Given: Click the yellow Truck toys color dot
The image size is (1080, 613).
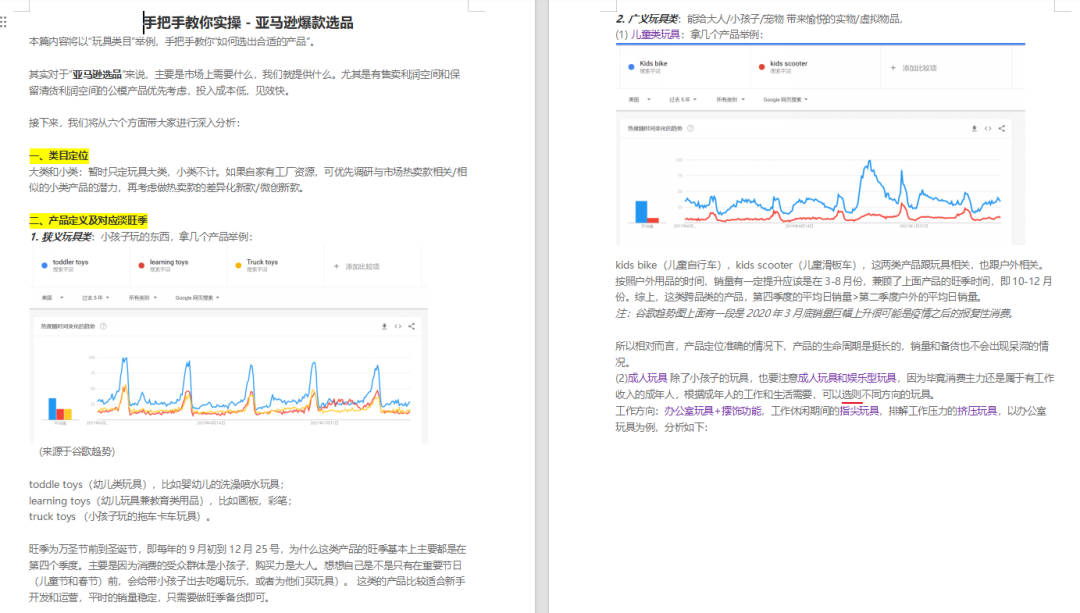Looking at the screenshot, I should click(238, 265).
